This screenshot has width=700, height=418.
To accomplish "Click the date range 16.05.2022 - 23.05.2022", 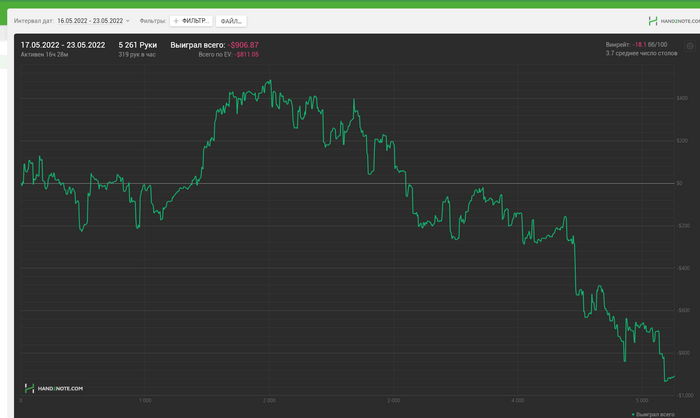I will click(x=90, y=20).
